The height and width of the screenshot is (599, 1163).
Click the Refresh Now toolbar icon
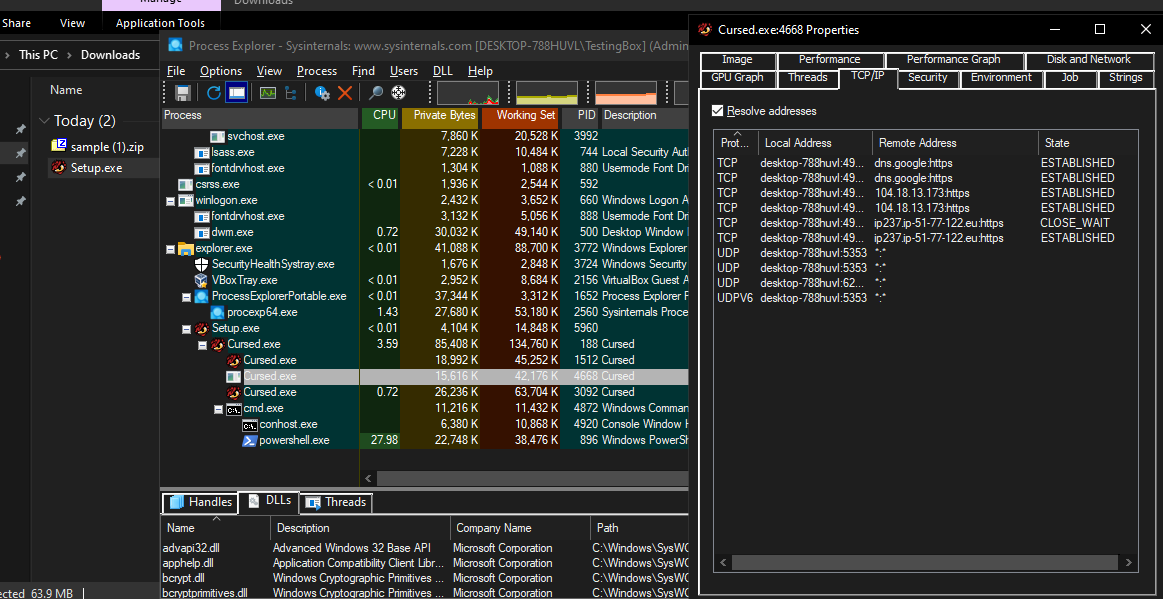214,93
